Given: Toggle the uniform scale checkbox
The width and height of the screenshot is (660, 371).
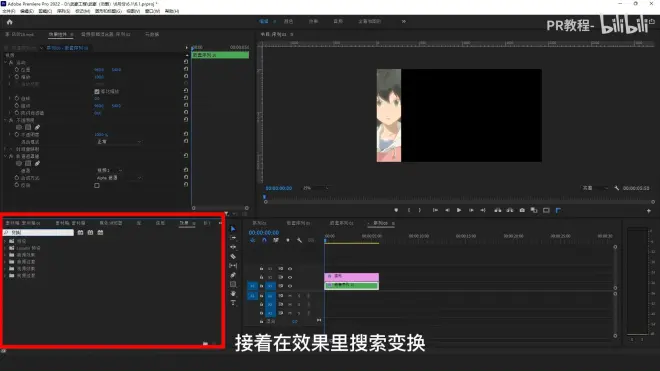Looking at the screenshot, I should pos(97,91).
